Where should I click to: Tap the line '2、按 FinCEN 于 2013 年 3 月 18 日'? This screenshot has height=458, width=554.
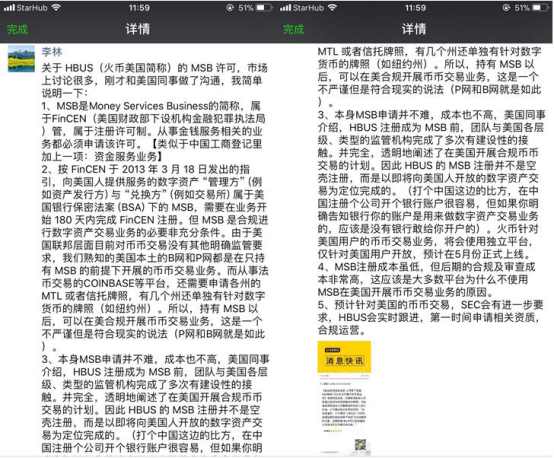[x=146, y=169]
